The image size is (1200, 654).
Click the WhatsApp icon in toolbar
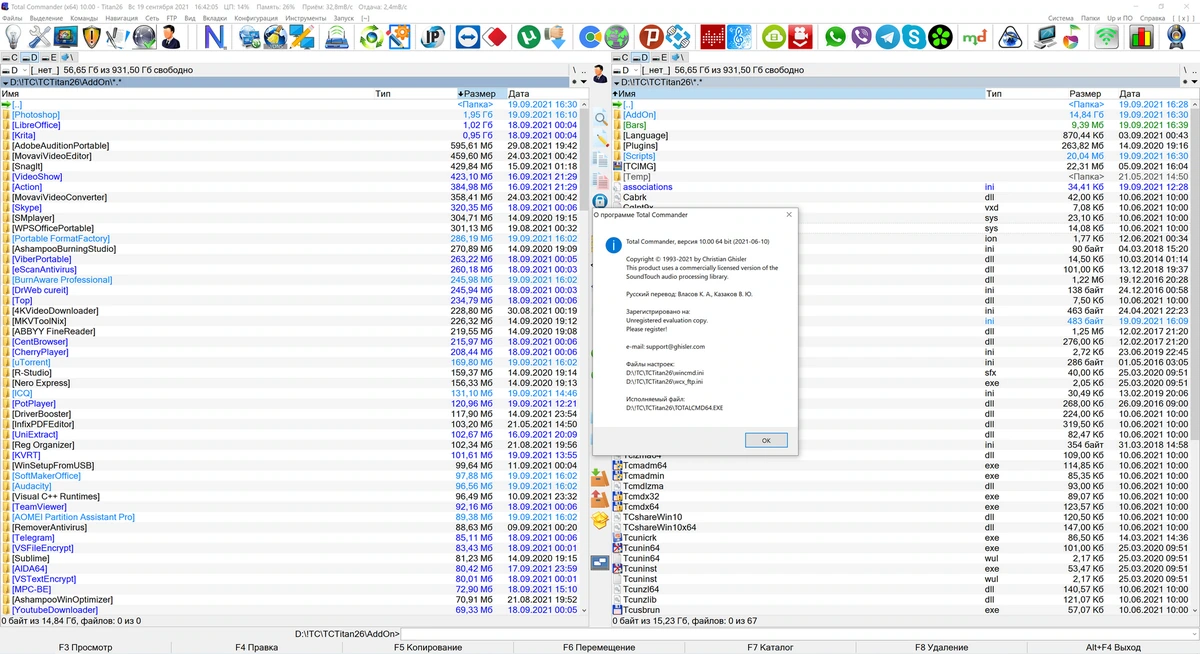coord(836,38)
